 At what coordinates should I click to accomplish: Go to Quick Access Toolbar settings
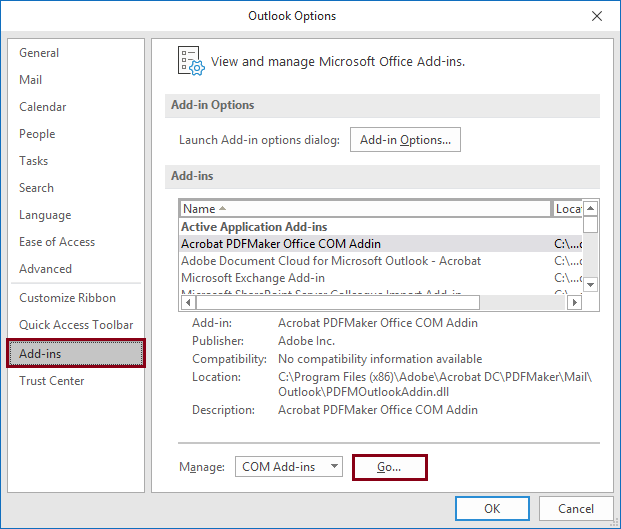click(x=76, y=325)
